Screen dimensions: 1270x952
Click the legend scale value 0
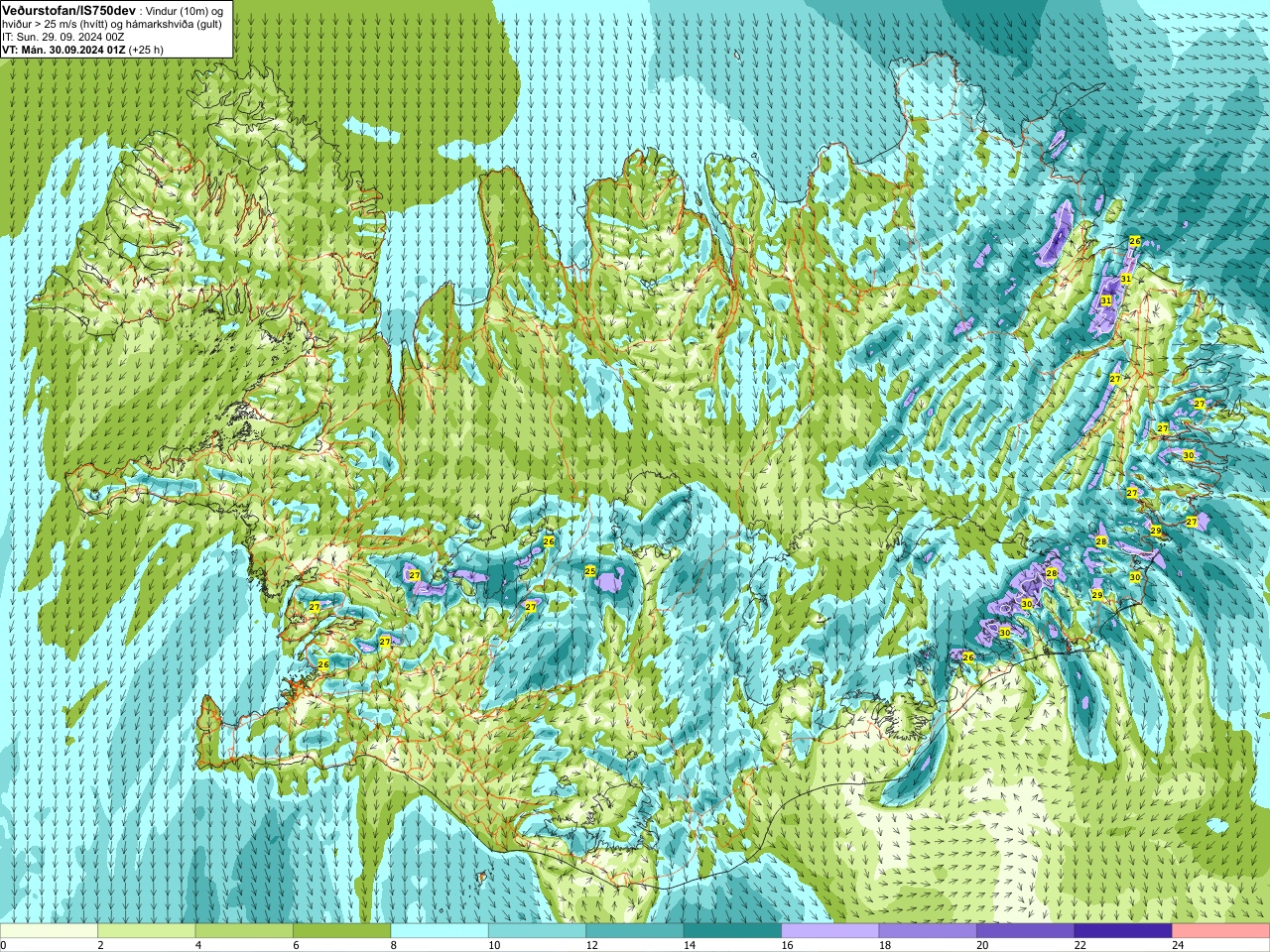tap(4, 945)
